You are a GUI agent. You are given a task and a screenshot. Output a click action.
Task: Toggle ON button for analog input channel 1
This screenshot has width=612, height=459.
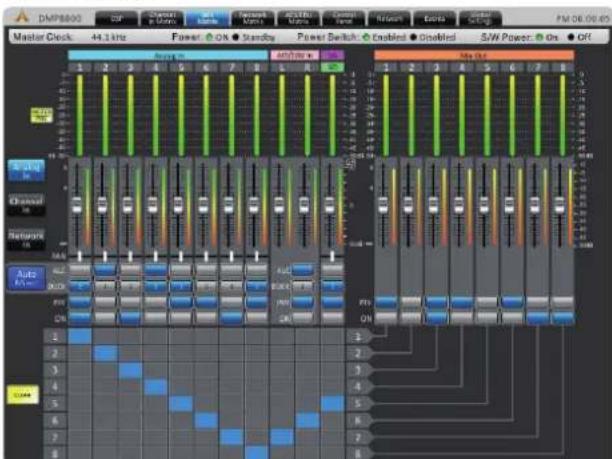click(80, 318)
